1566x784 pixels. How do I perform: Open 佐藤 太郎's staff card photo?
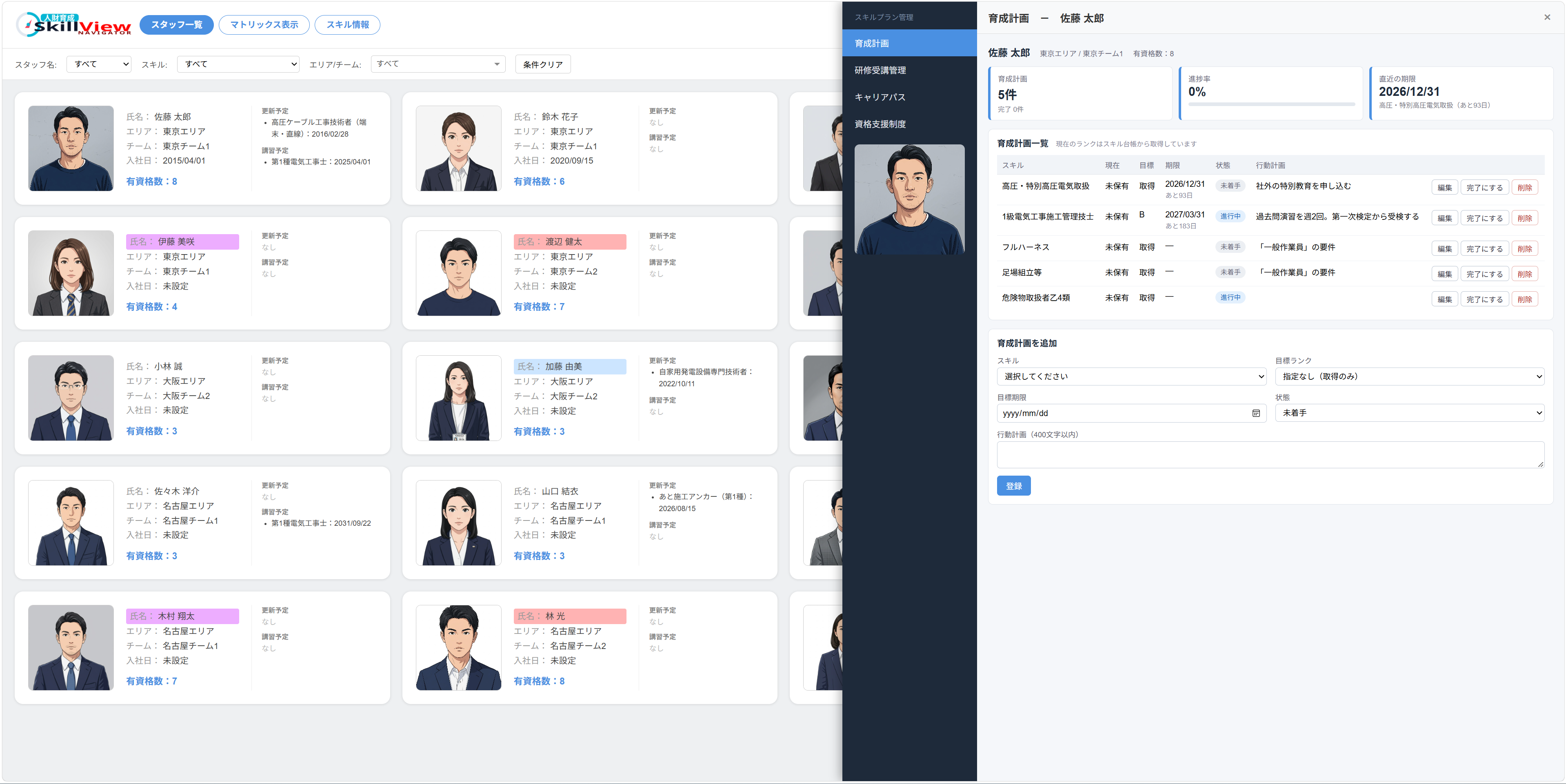[71, 148]
